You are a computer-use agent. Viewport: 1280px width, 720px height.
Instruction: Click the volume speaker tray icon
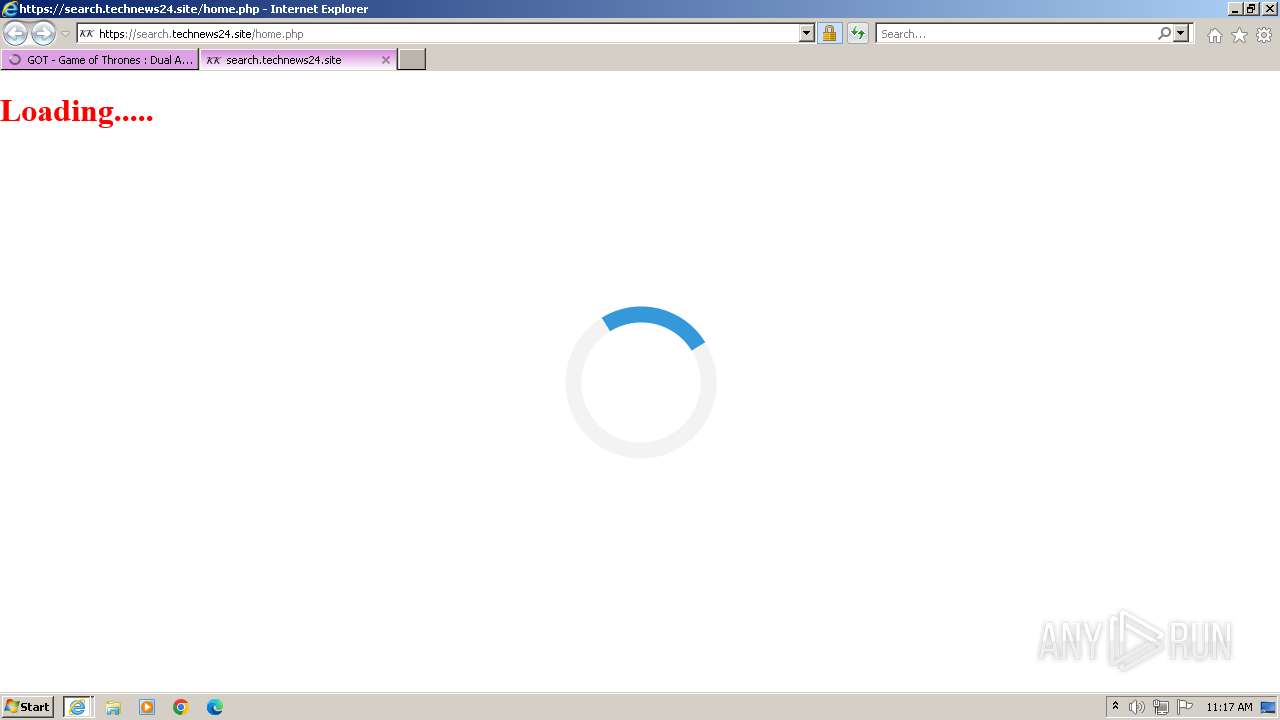click(1137, 707)
